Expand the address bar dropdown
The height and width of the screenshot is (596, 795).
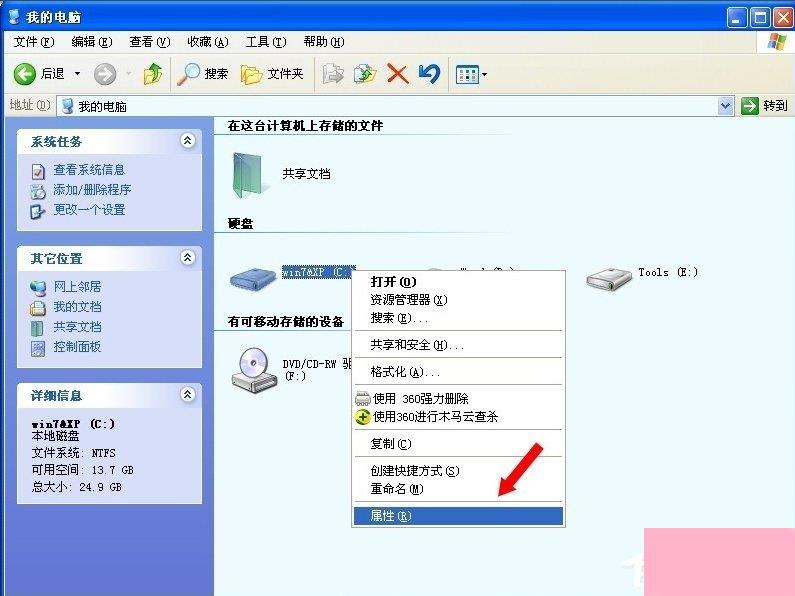(x=726, y=106)
